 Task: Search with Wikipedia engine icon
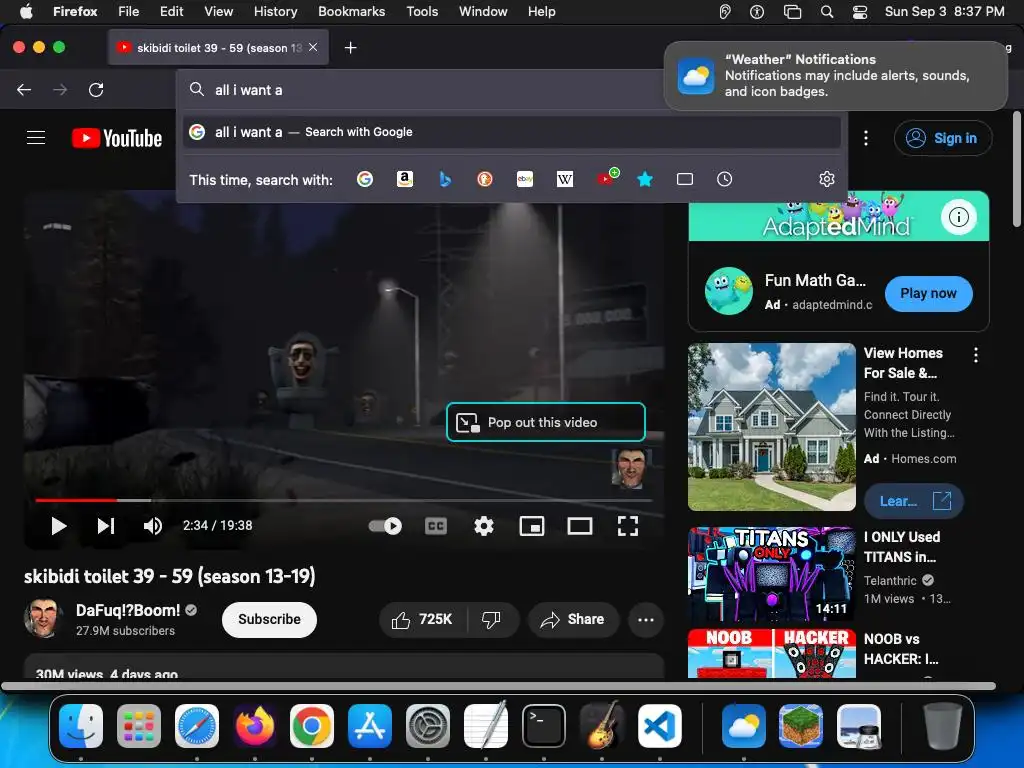coord(565,179)
